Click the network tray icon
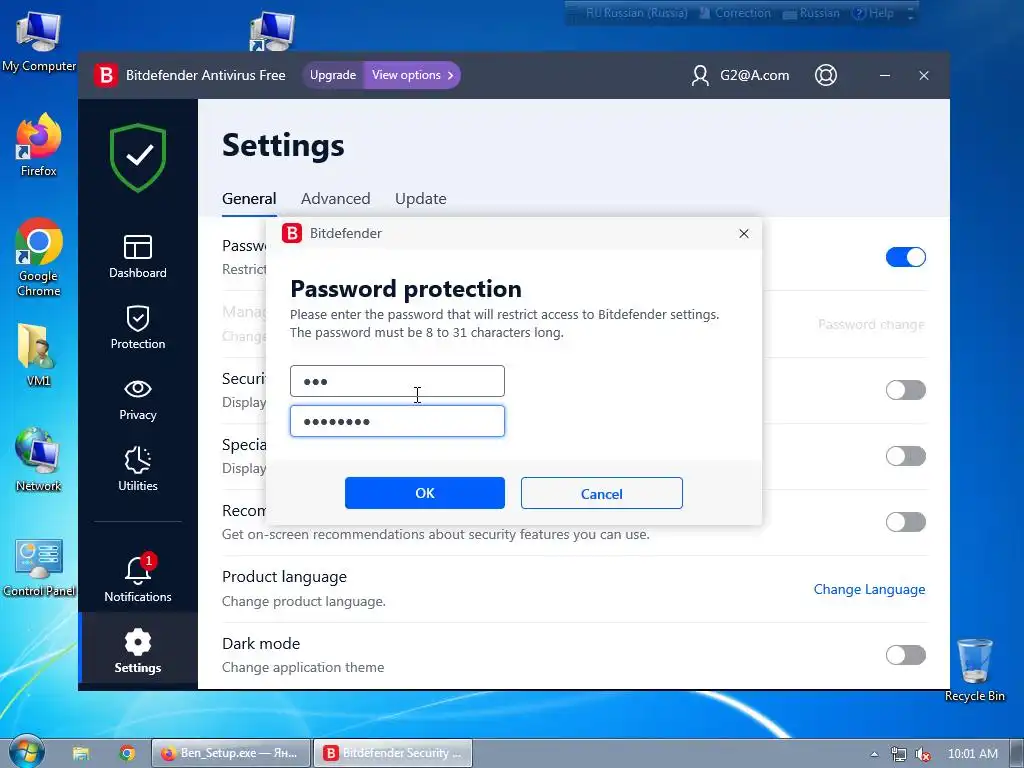 point(899,754)
